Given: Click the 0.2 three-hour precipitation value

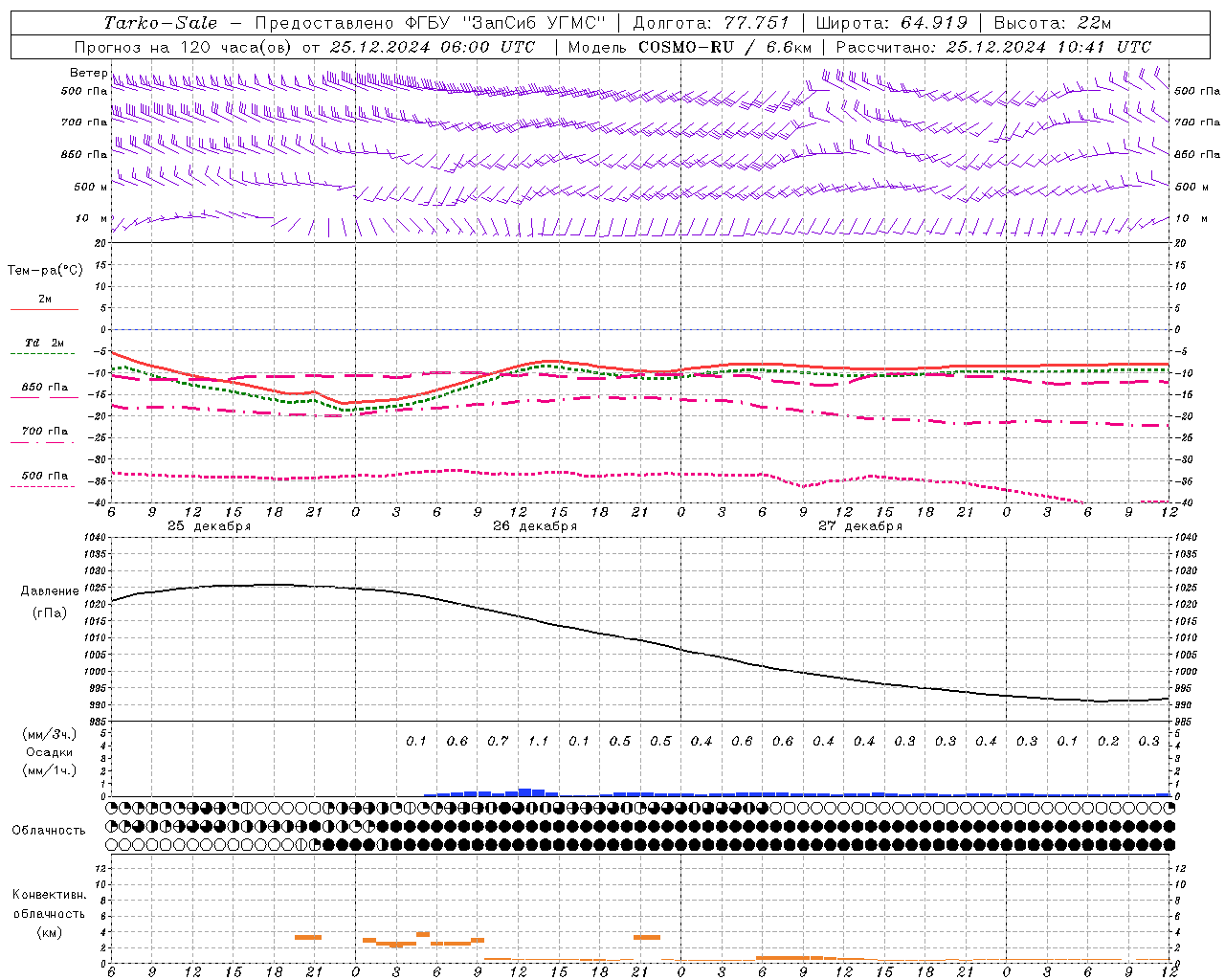Looking at the screenshot, I should coord(1108,741).
